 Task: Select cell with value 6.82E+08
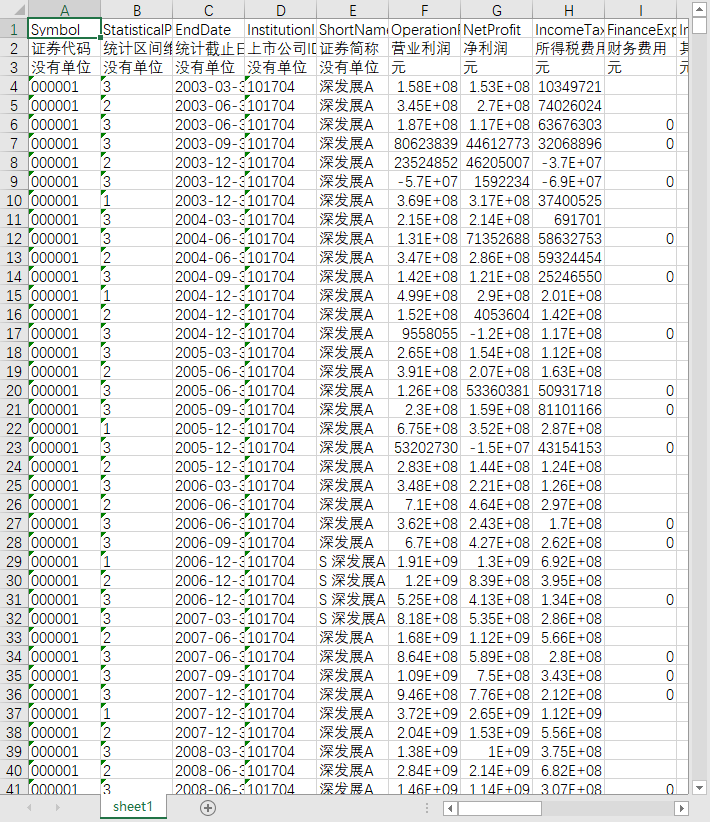(x=568, y=770)
